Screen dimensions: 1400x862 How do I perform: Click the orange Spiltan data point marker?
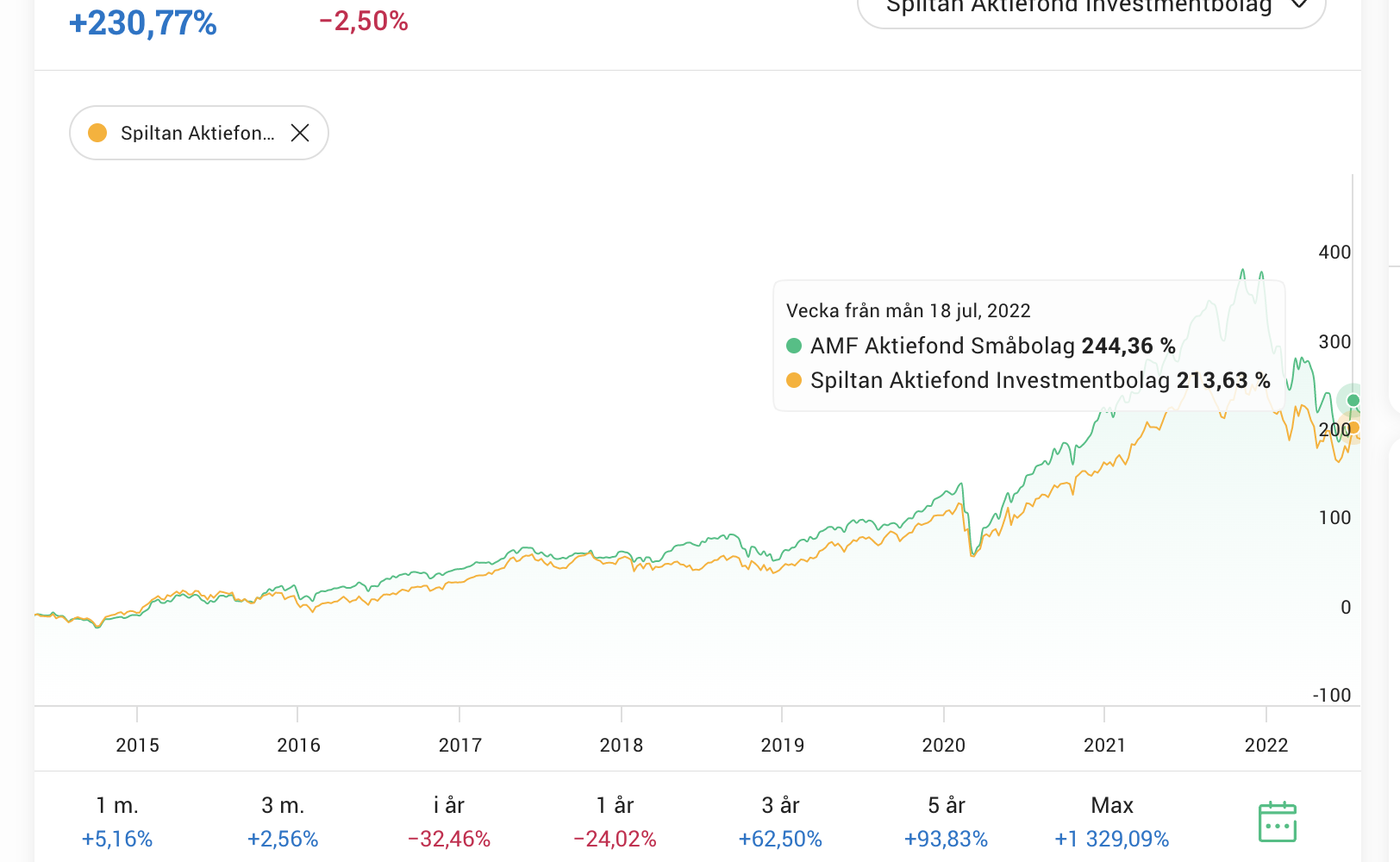(1353, 428)
